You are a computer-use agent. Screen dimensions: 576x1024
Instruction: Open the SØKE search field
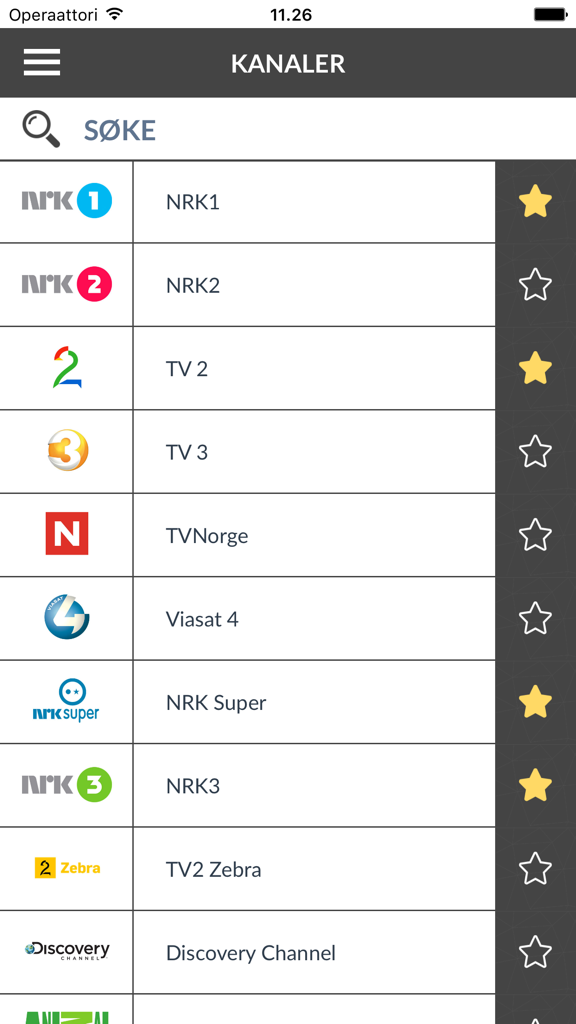coord(119,129)
